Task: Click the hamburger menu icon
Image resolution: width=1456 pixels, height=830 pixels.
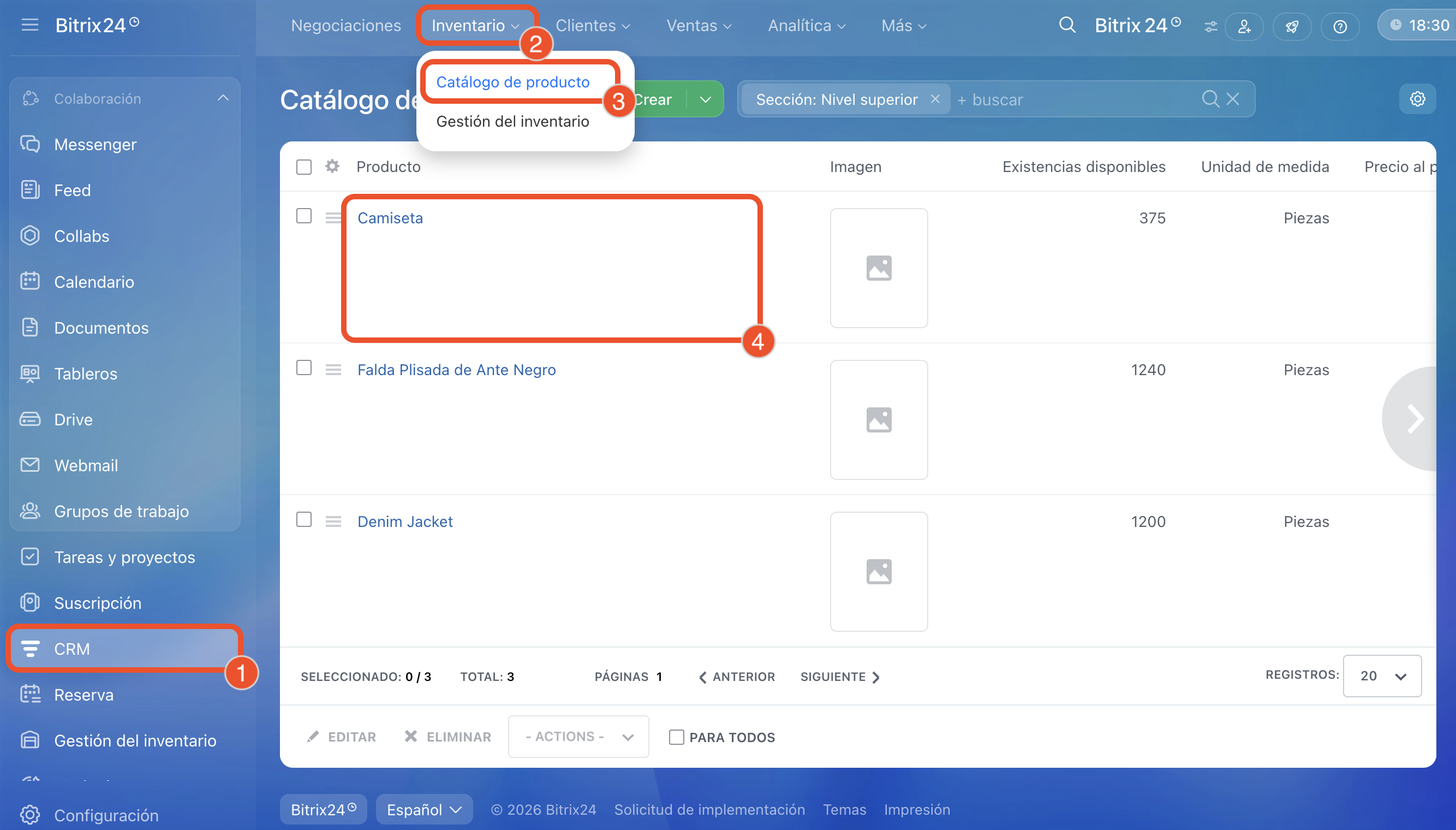Action: pos(29,25)
